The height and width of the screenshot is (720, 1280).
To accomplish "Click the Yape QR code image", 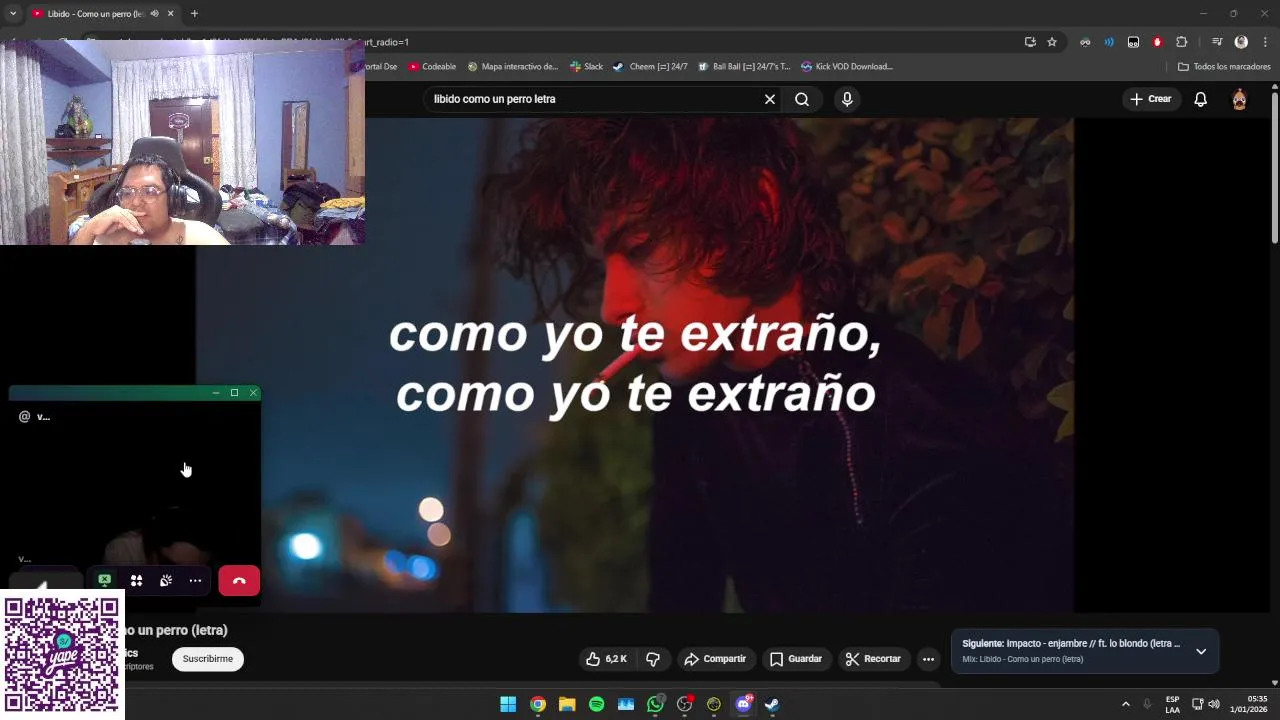I will (62, 654).
